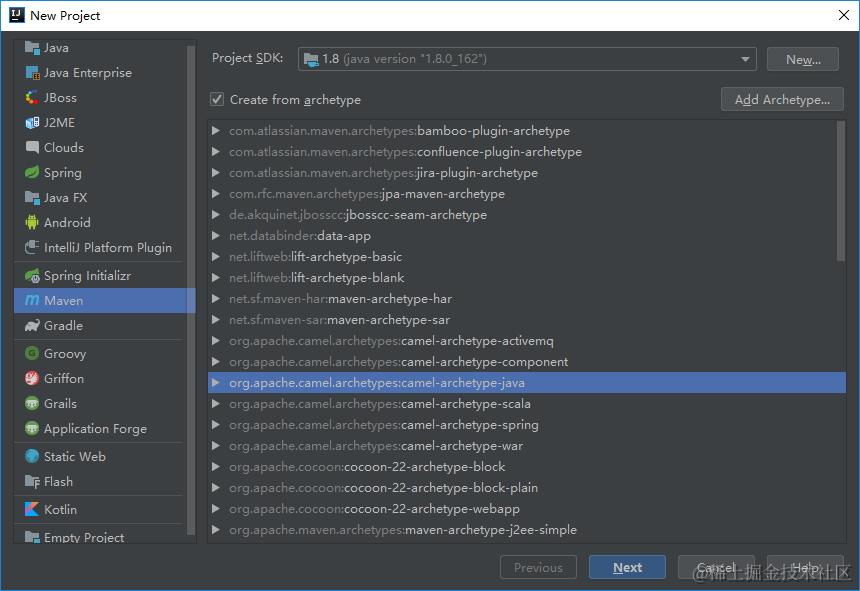Viewport: 860px width, 591px height.
Task: Select cocoon-22-archetype-block row
Action: [x=527, y=467]
